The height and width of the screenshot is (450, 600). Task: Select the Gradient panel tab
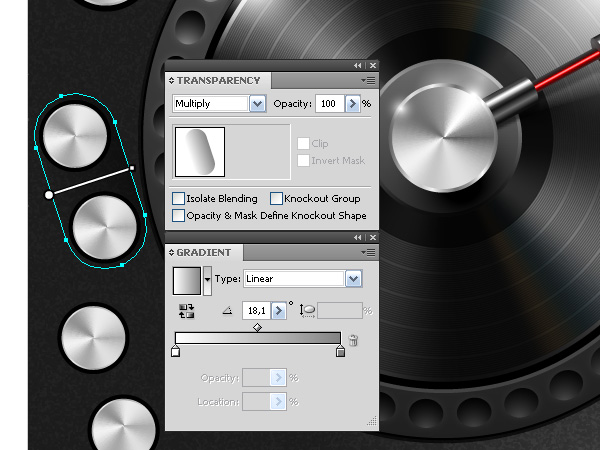tap(204, 253)
